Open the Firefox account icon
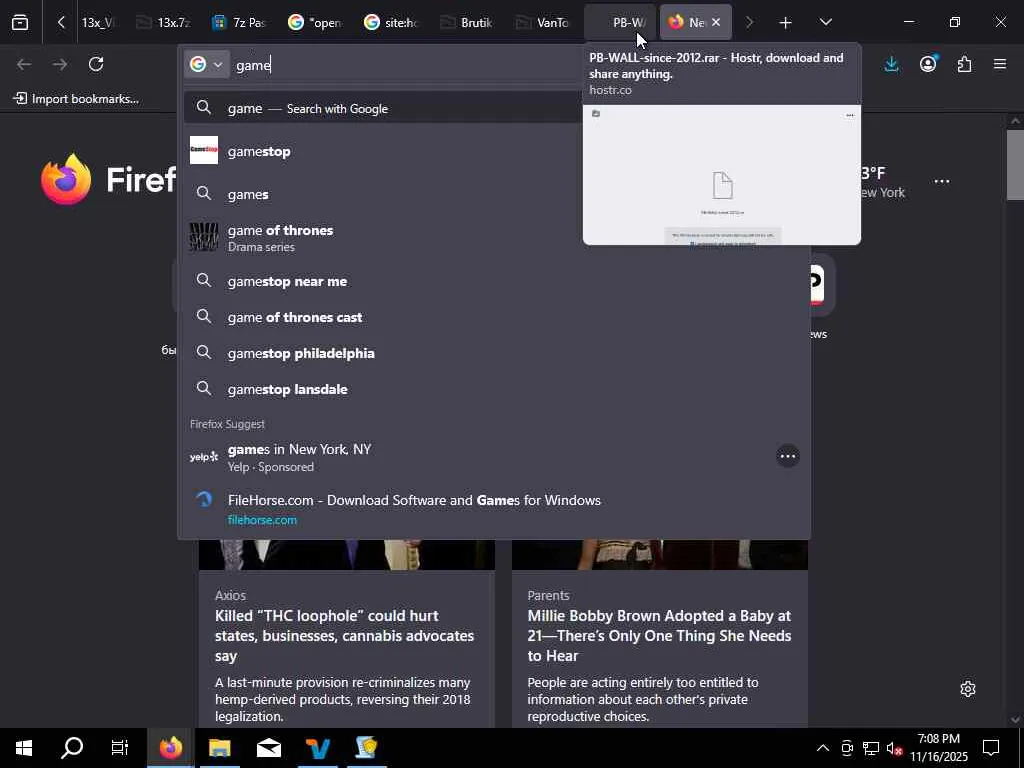The image size is (1024, 768). click(928, 64)
